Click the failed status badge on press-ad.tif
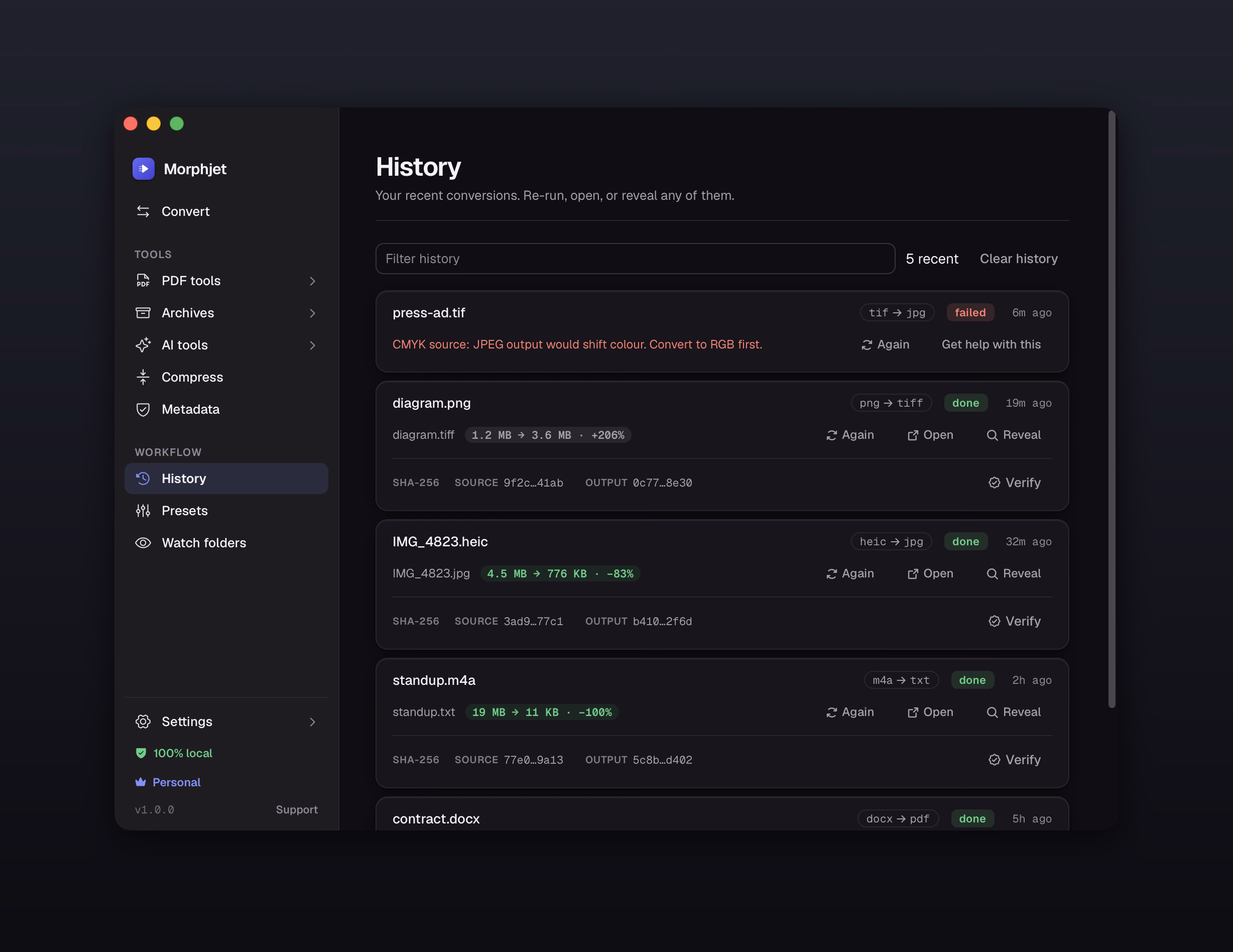 coord(970,312)
